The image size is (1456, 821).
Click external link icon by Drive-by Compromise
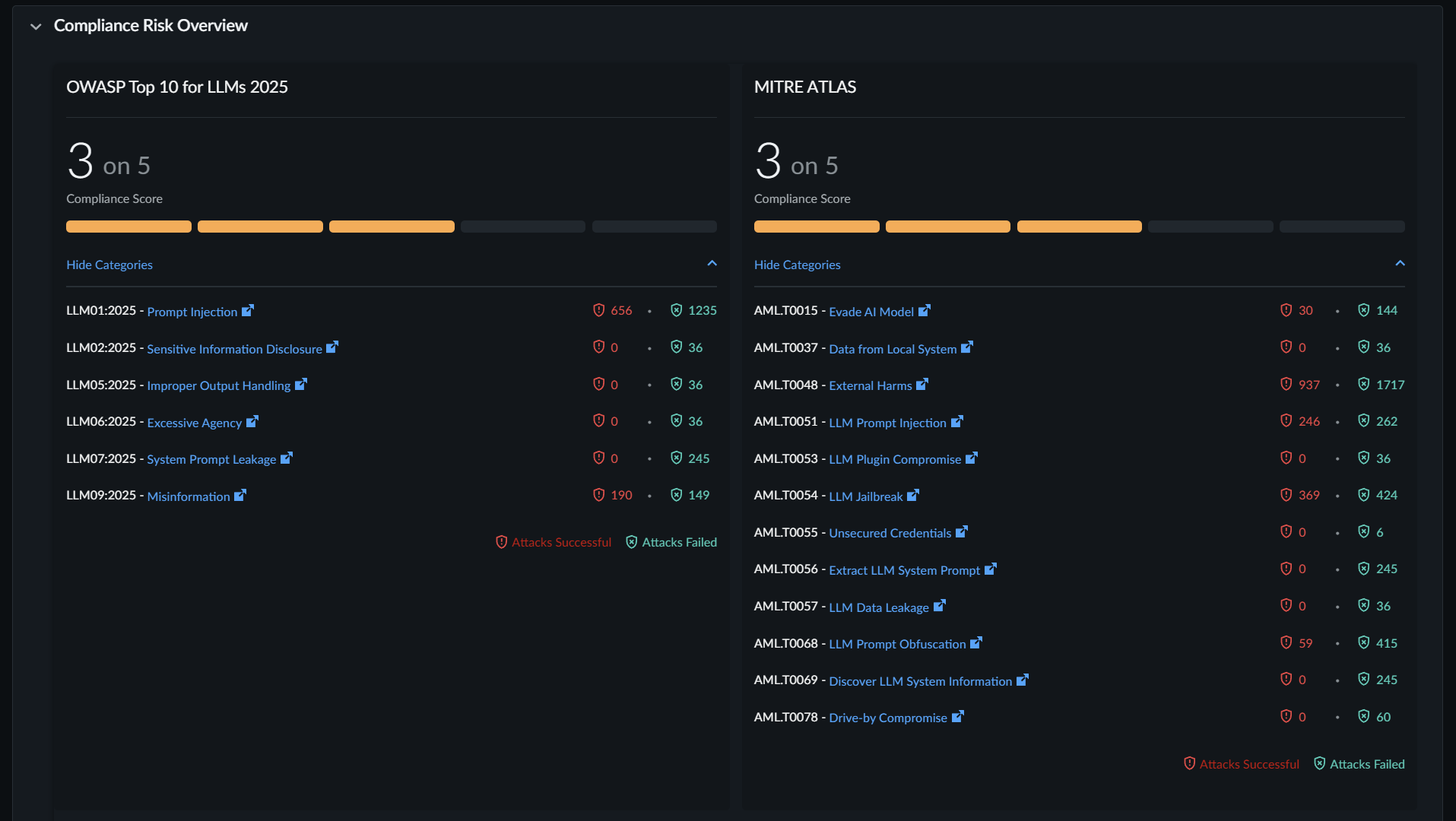point(958,717)
